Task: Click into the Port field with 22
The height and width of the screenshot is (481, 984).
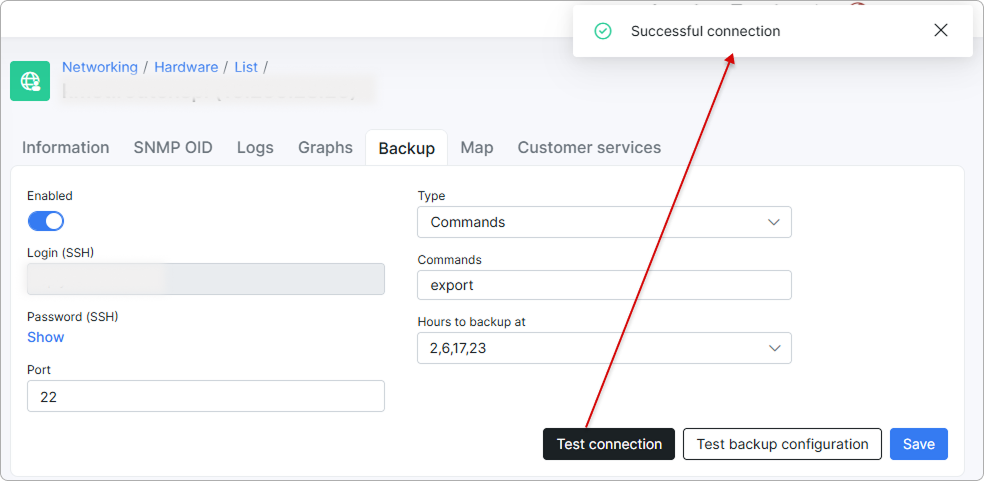Action: [x=206, y=396]
